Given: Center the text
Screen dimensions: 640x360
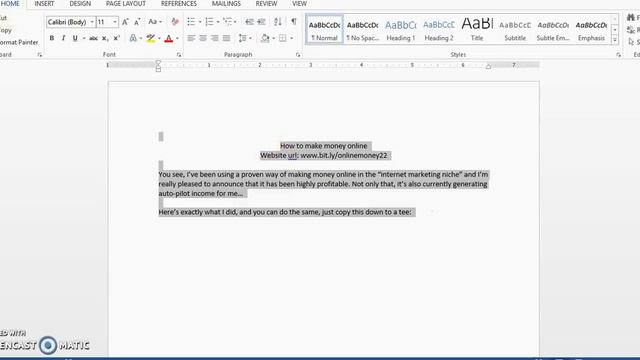Looking at the screenshot, I should [x=202, y=38].
